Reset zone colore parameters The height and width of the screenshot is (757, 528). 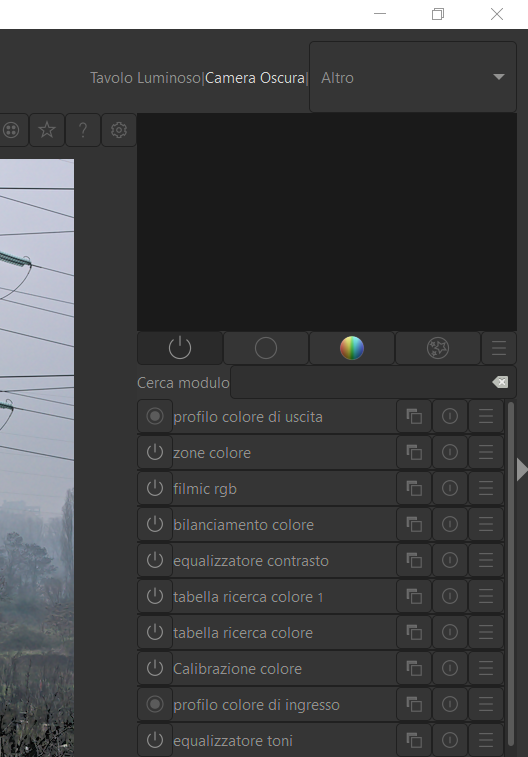(450, 452)
